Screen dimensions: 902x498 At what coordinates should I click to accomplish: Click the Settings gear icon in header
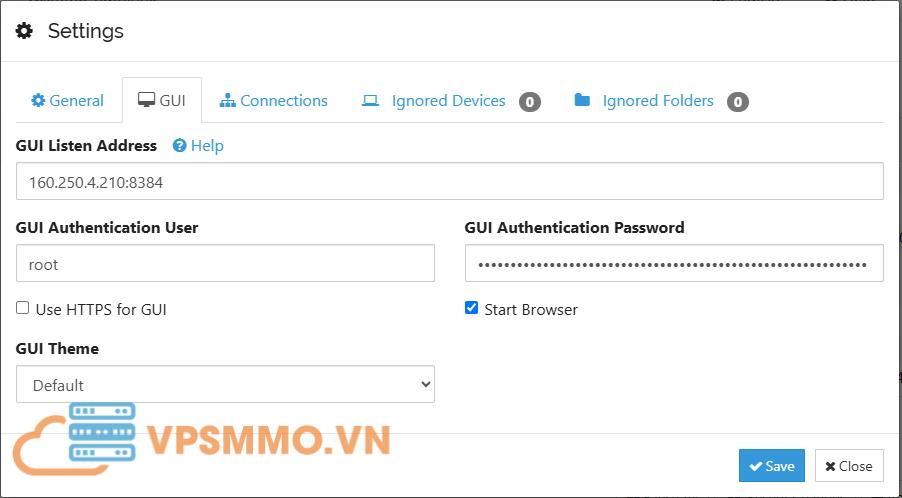coord(25,31)
